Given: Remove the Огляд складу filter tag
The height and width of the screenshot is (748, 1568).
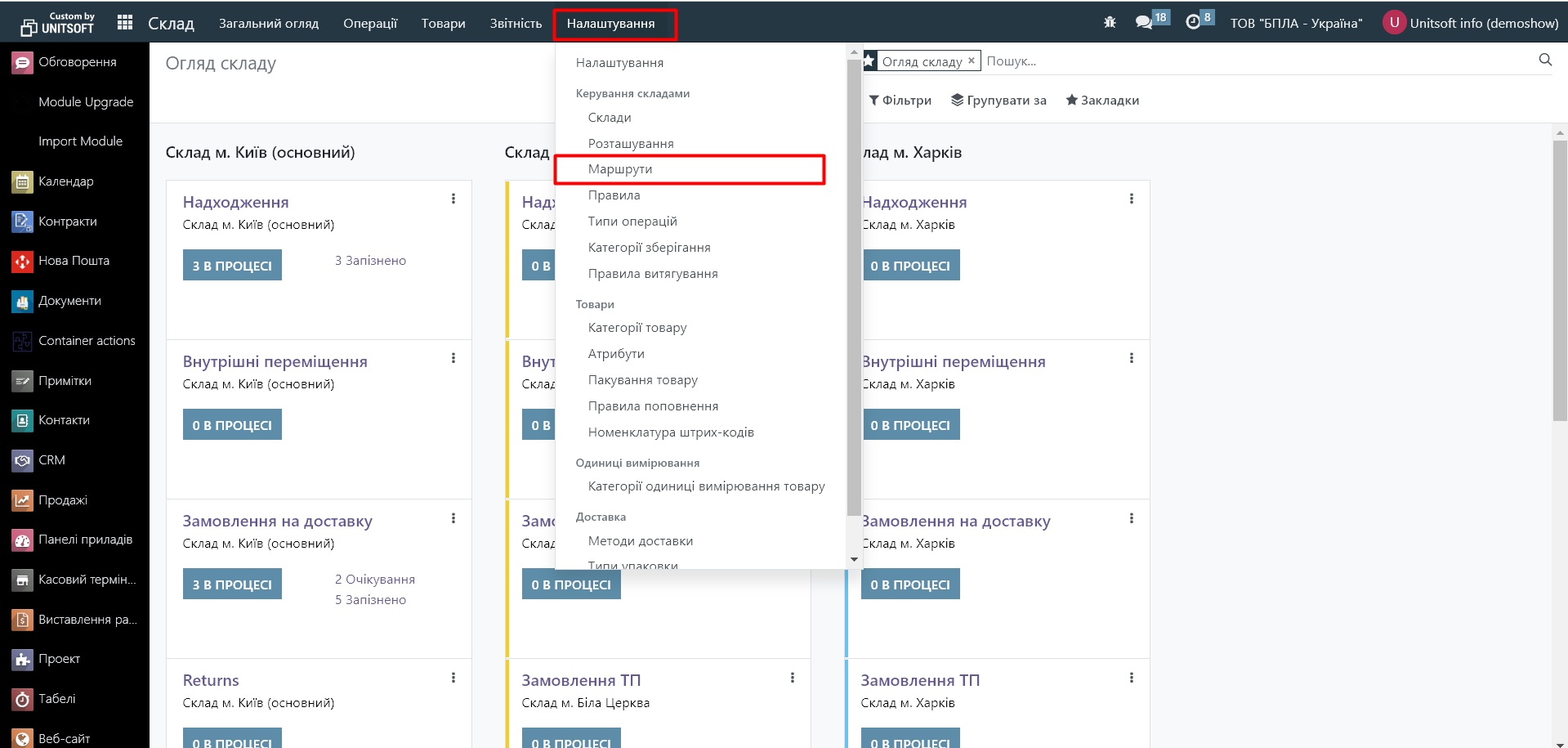Looking at the screenshot, I should 972,60.
